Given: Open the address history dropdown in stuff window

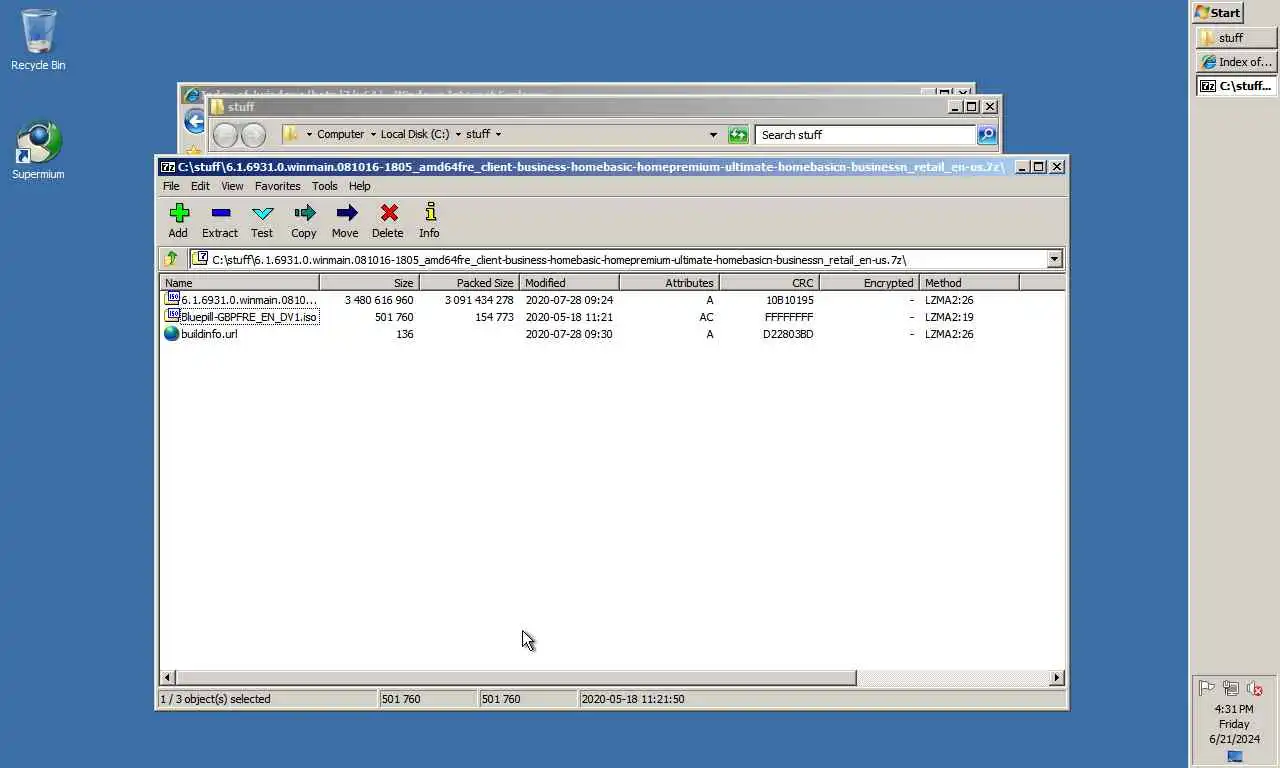Looking at the screenshot, I should (713, 134).
